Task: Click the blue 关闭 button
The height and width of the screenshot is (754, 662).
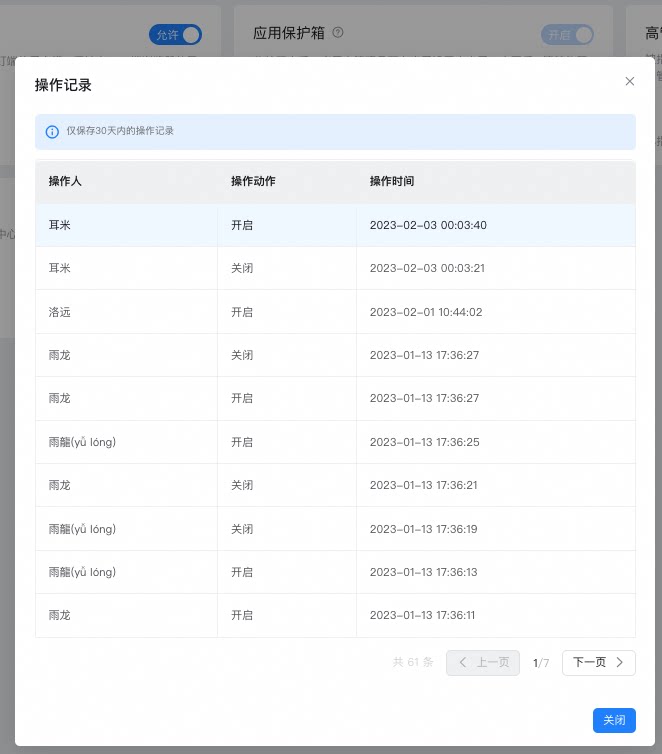Action: [614, 720]
